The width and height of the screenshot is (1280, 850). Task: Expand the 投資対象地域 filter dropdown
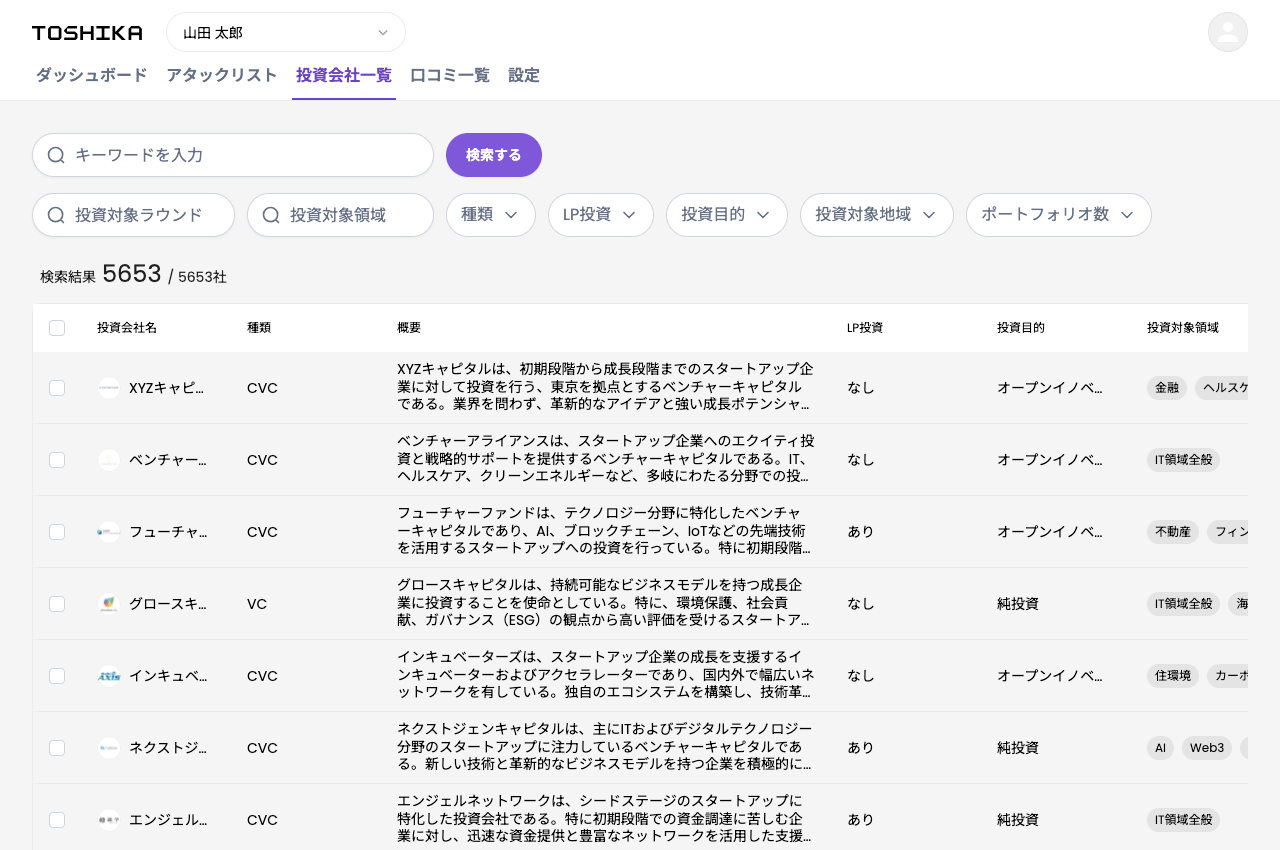point(877,215)
